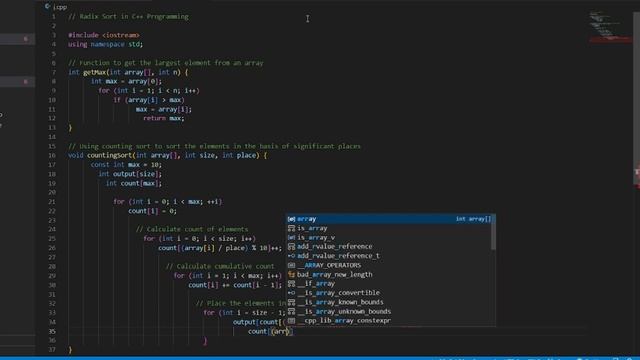Click struct icon beside 'is_array' suggestion
The height and width of the screenshot is (360, 640).
pyautogui.click(x=291, y=228)
